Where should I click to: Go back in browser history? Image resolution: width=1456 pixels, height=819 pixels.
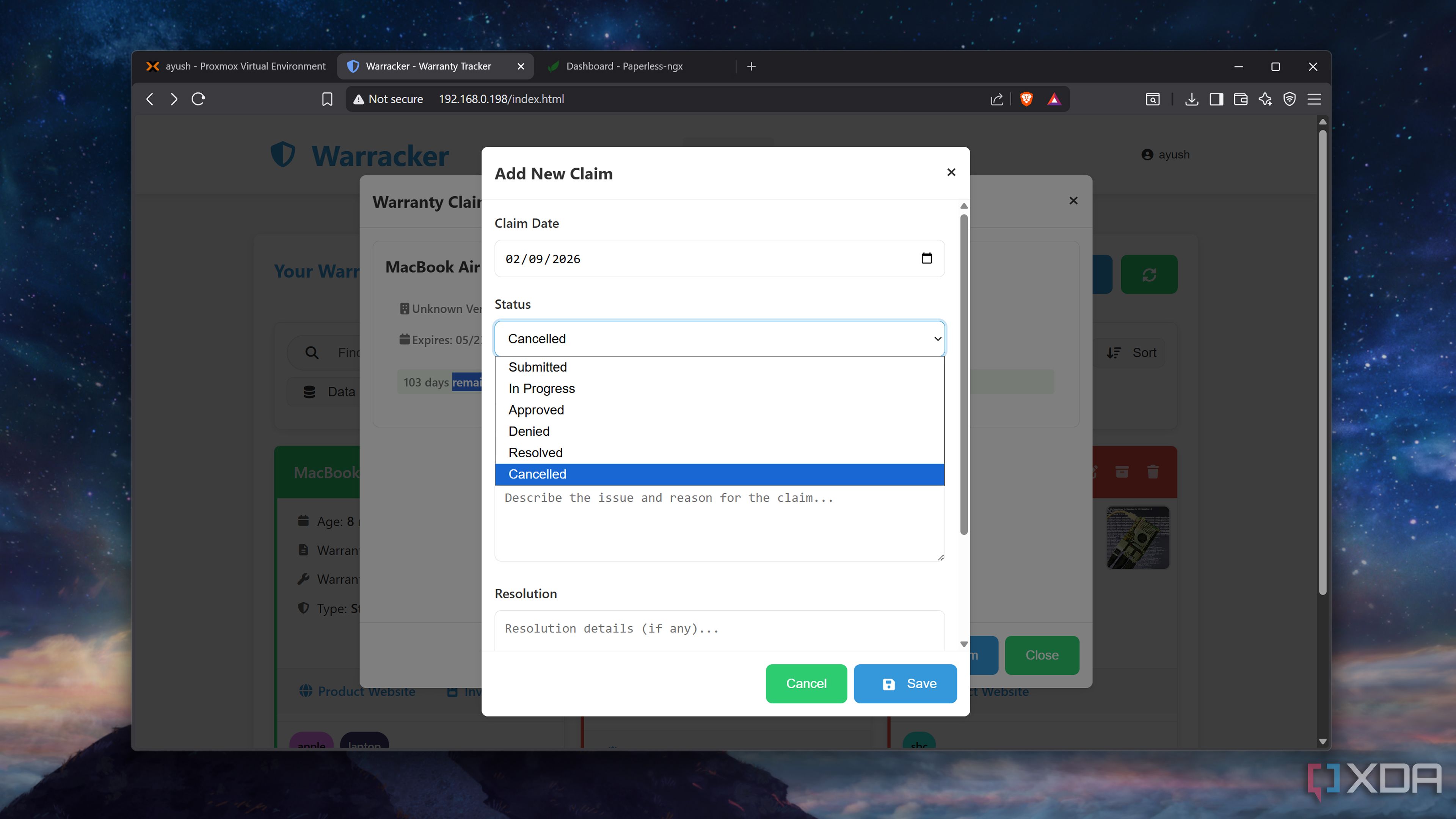tap(150, 99)
